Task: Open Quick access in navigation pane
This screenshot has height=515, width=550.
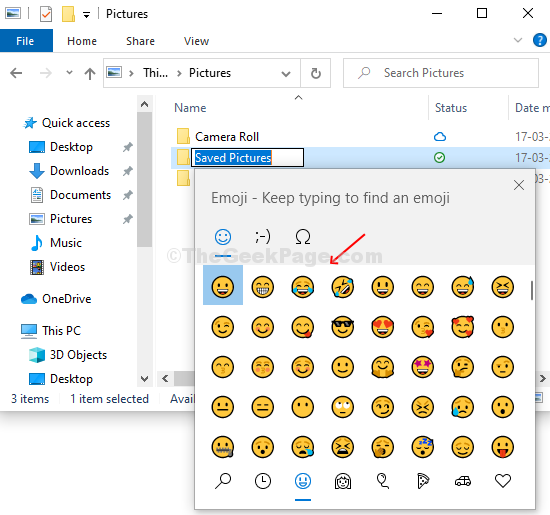Action: tap(76, 123)
